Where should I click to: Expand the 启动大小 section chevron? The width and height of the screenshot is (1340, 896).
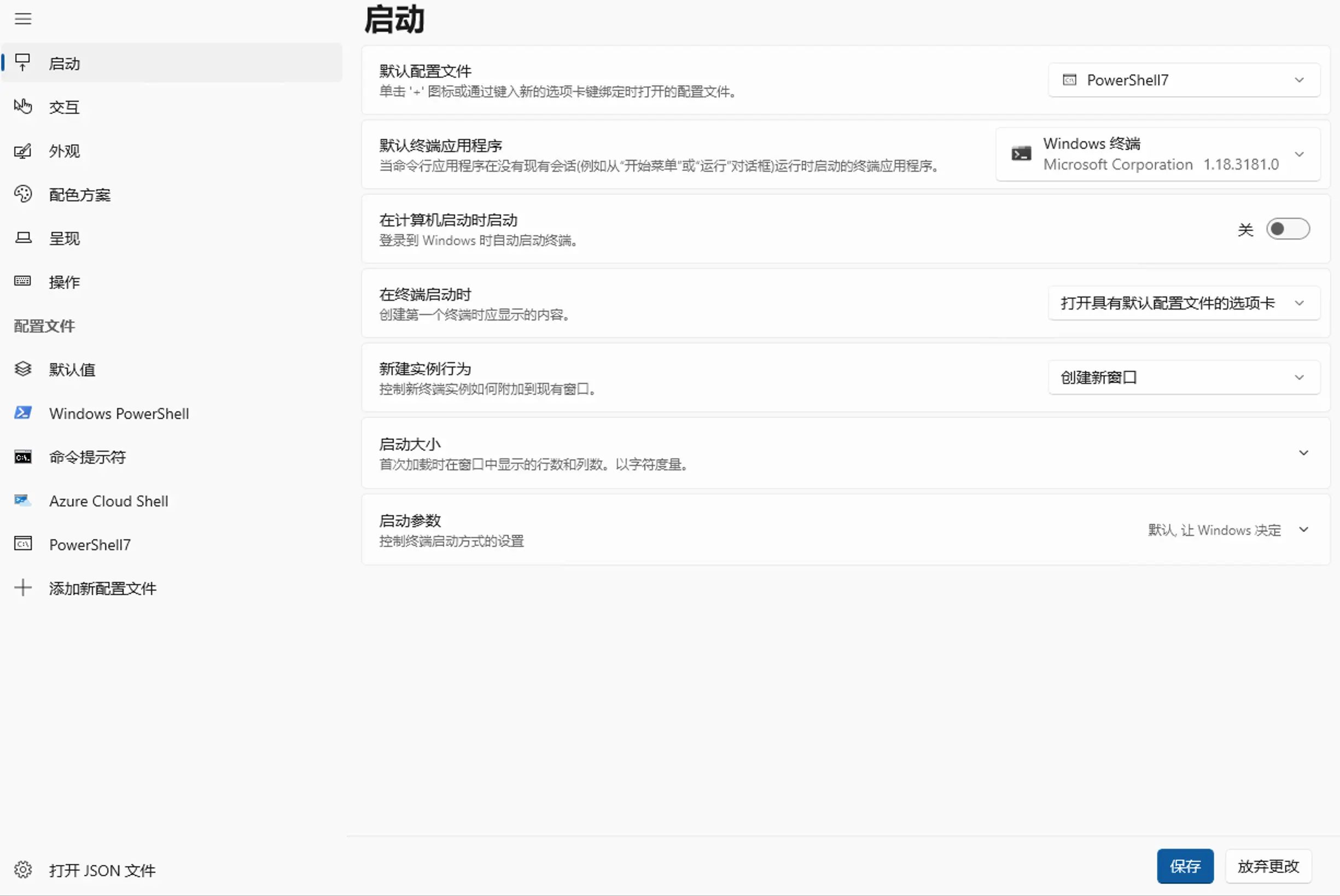(1303, 453)
